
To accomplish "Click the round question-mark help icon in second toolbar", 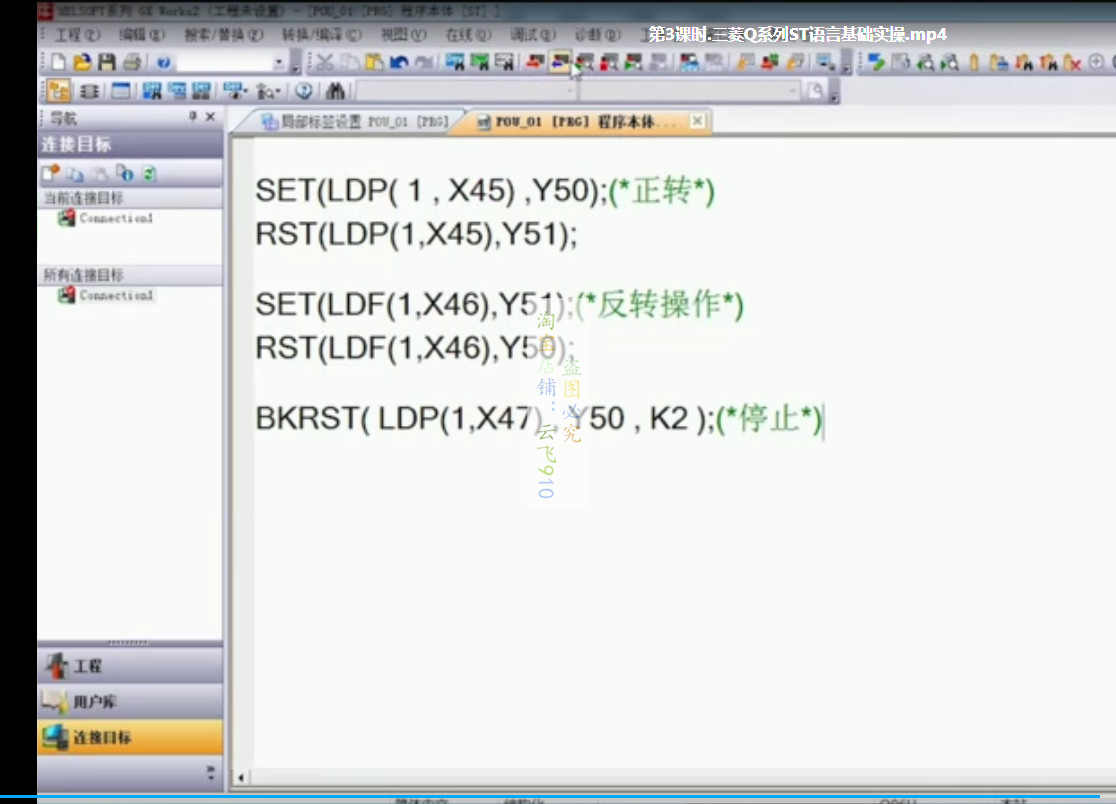I will tap(304, 91).
